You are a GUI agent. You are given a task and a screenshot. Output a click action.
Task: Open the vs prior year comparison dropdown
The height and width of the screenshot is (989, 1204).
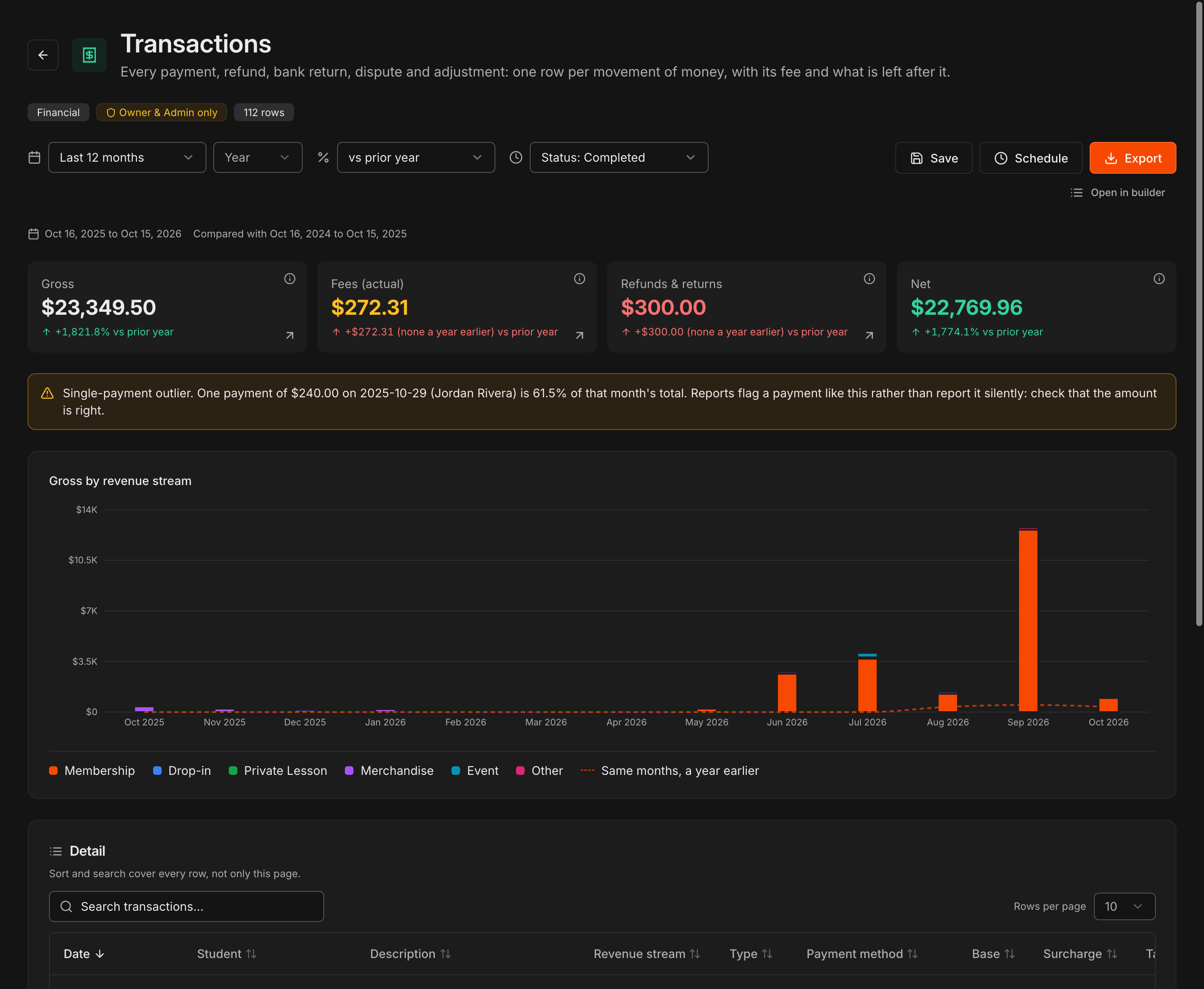[x=416, y=157]
